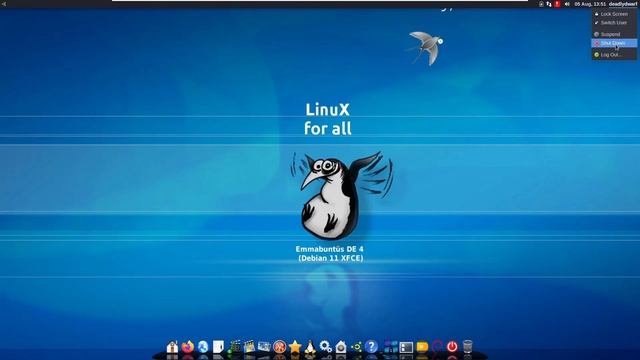This screenshot has height=360, width=640.
Task: Open the photo viewer dock icon
Action: tap(264, 347)
